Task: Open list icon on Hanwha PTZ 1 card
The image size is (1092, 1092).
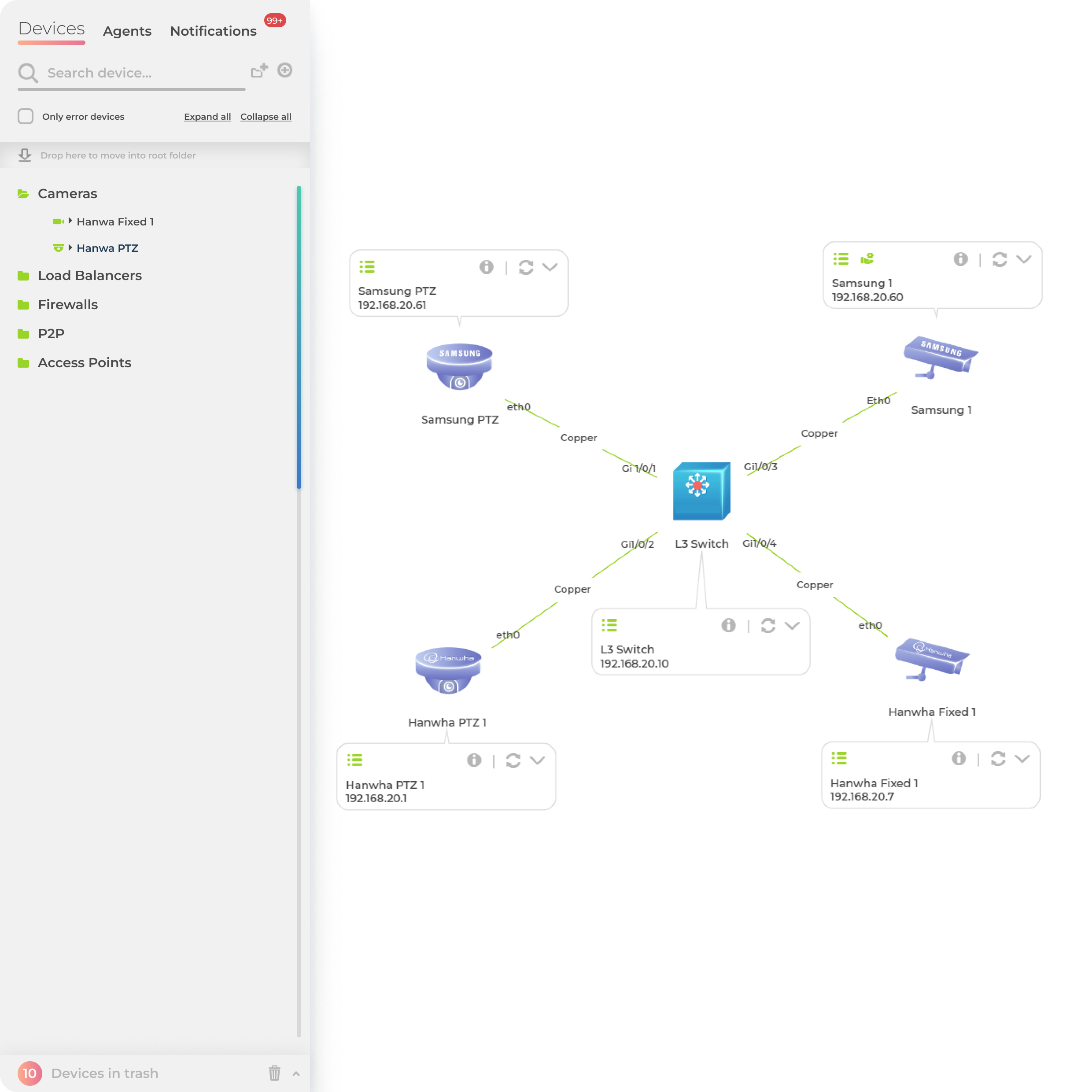Action: click(x=354, y=760)
